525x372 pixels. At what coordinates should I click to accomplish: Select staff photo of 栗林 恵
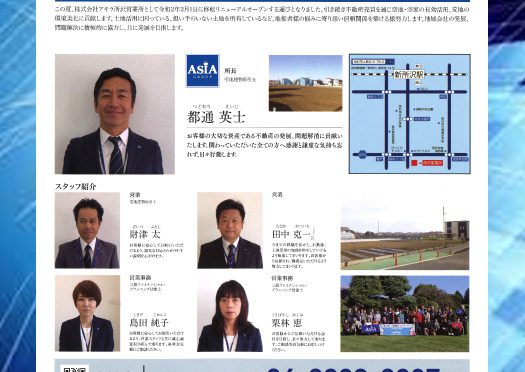230,313
